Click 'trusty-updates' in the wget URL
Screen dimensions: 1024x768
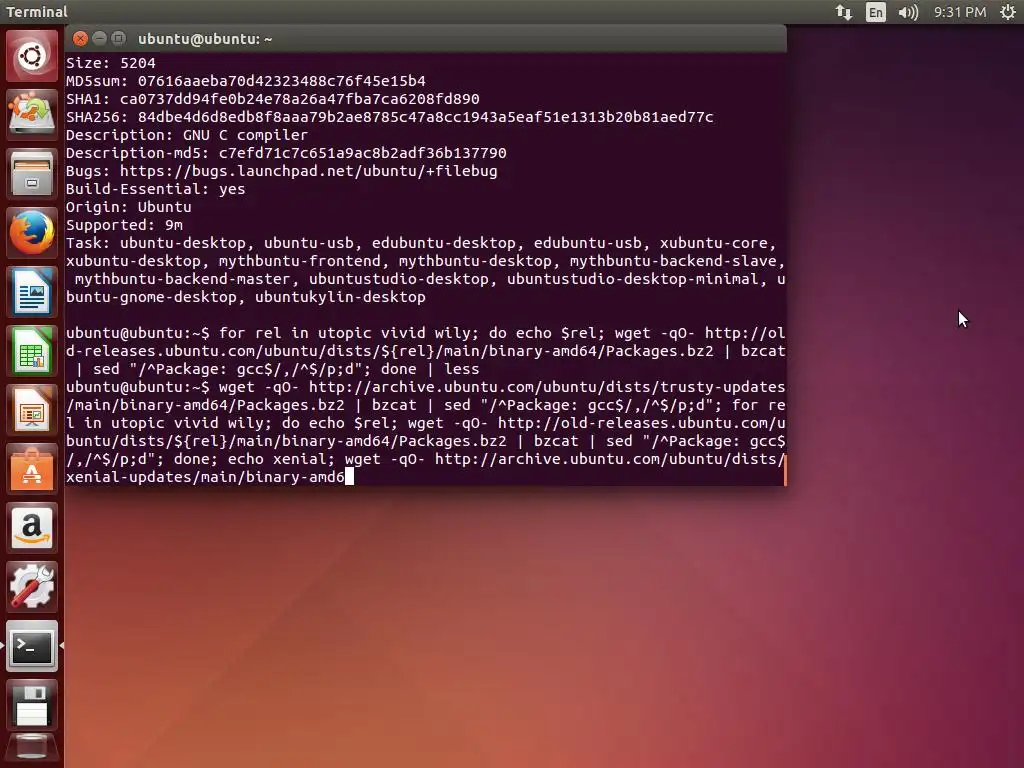[x=722, y=387]
